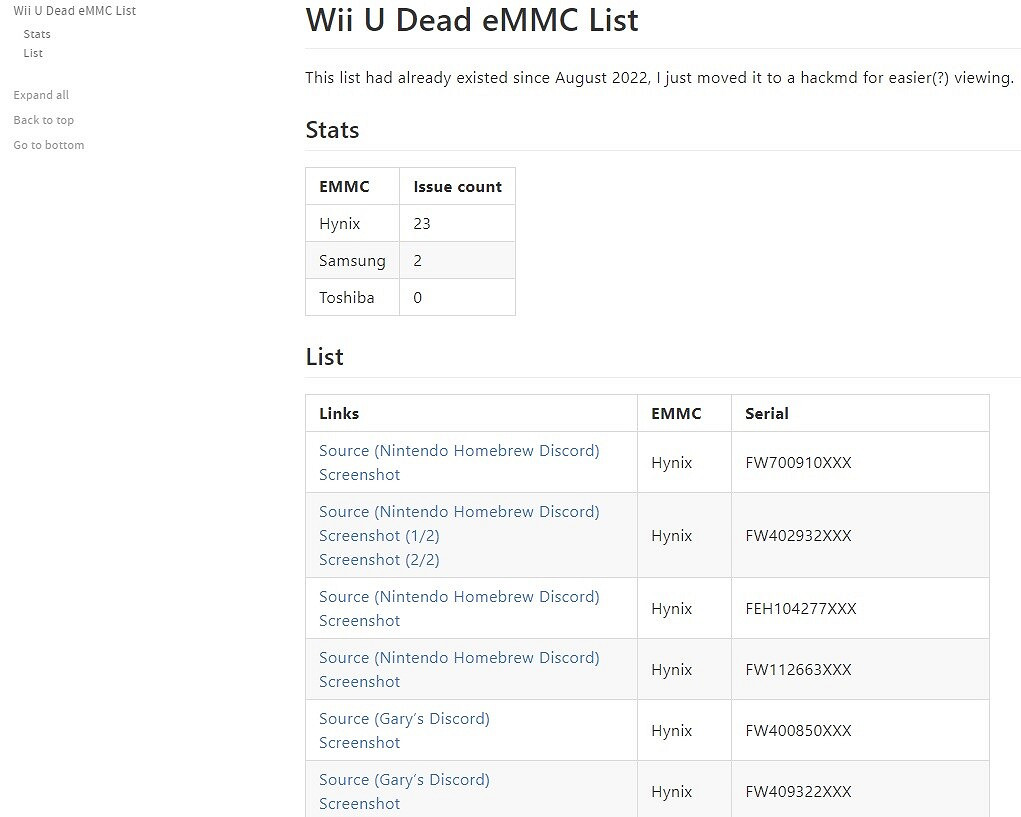Click the 'Stats' section heading in the page

coord(332,130)
